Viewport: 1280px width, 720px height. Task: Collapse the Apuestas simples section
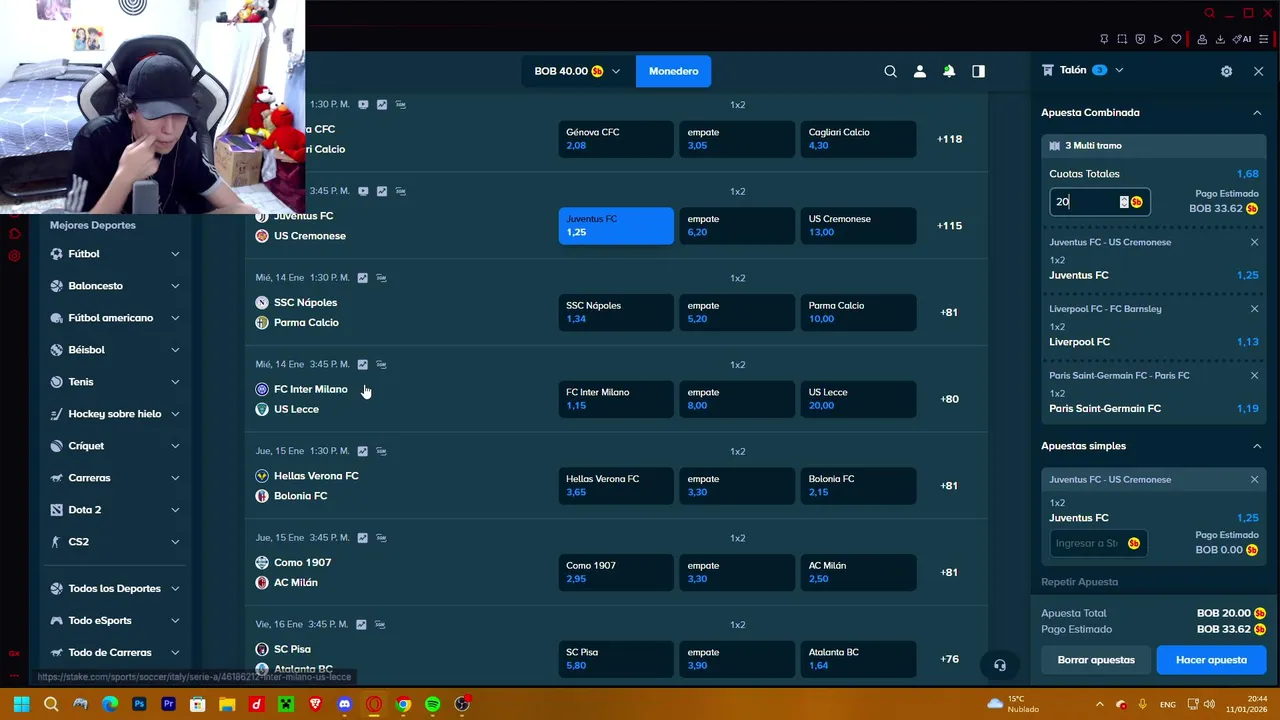pyautogui.click(x=1257, y=446)
